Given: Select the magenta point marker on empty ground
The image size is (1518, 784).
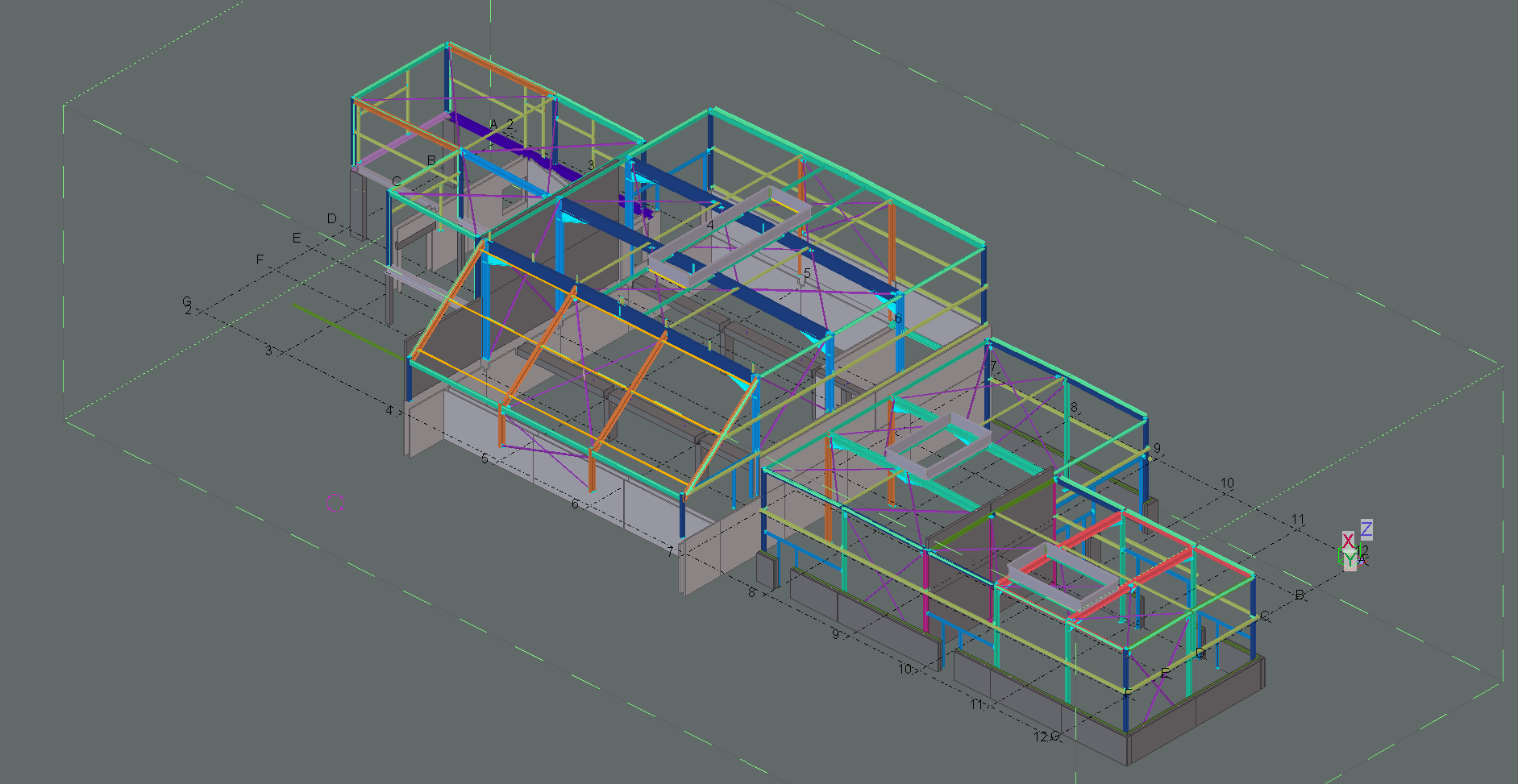Looking at the screenshot, I should [338, 505].
